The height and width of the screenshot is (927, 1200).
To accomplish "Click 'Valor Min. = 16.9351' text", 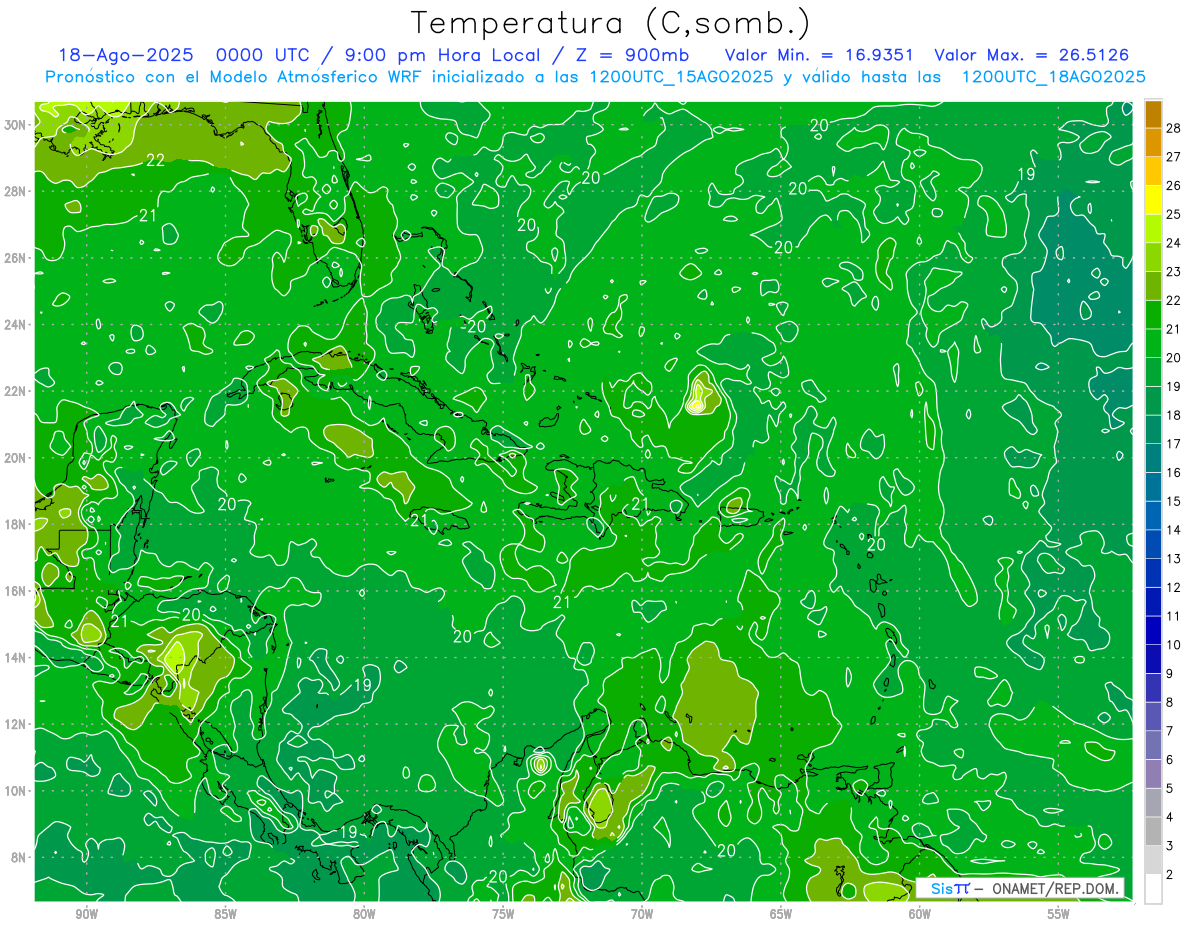I will click(x=820, y=55).
